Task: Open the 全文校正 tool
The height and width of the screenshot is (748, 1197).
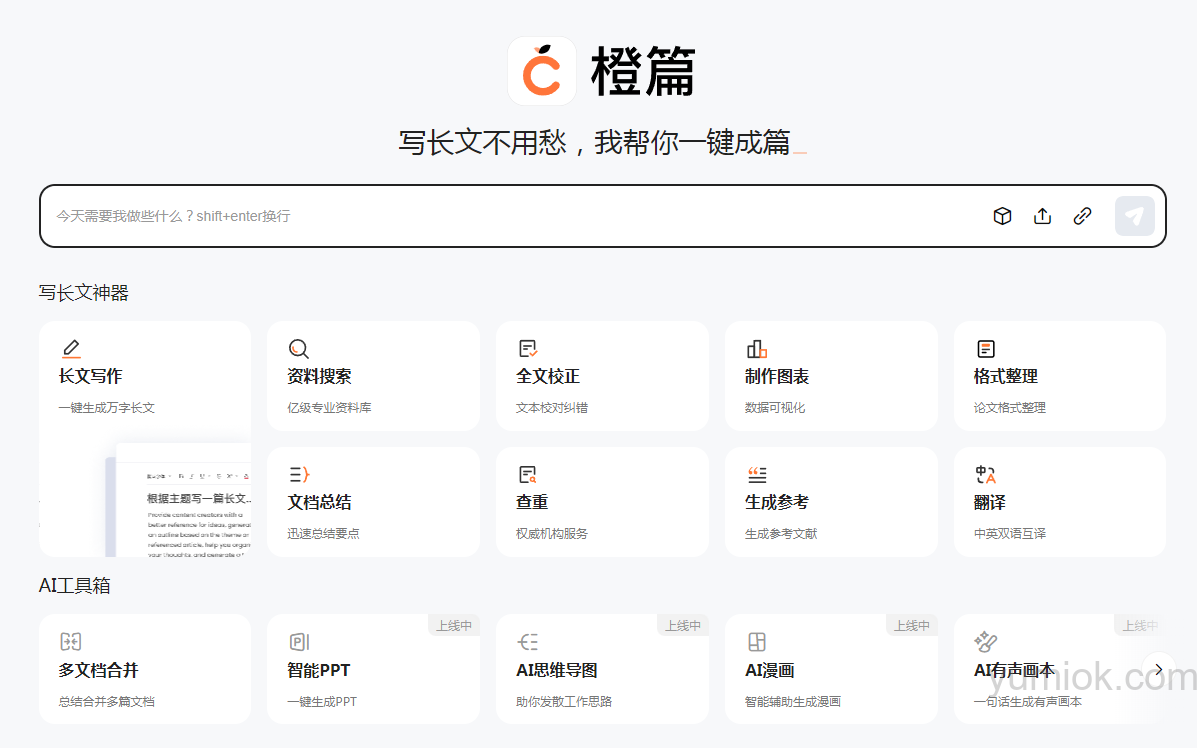Action: (x=602, y=376)
